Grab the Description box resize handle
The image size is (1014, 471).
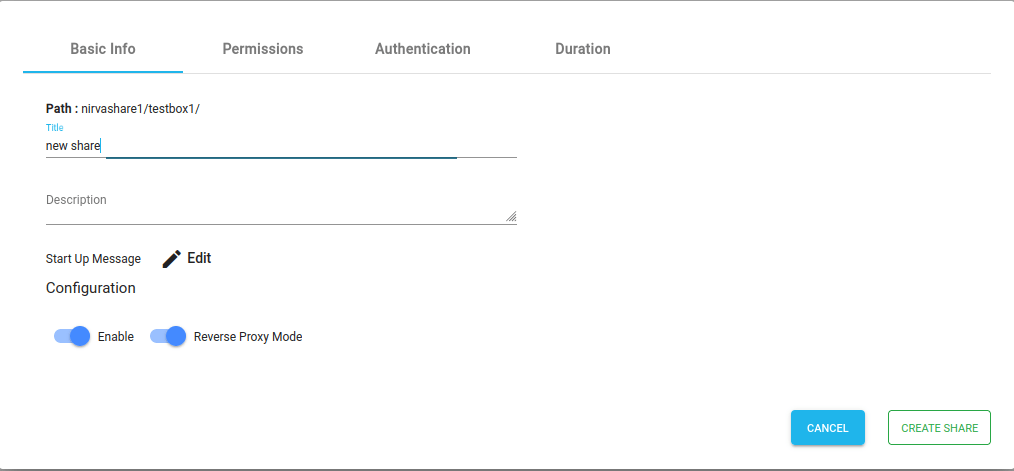511,216
